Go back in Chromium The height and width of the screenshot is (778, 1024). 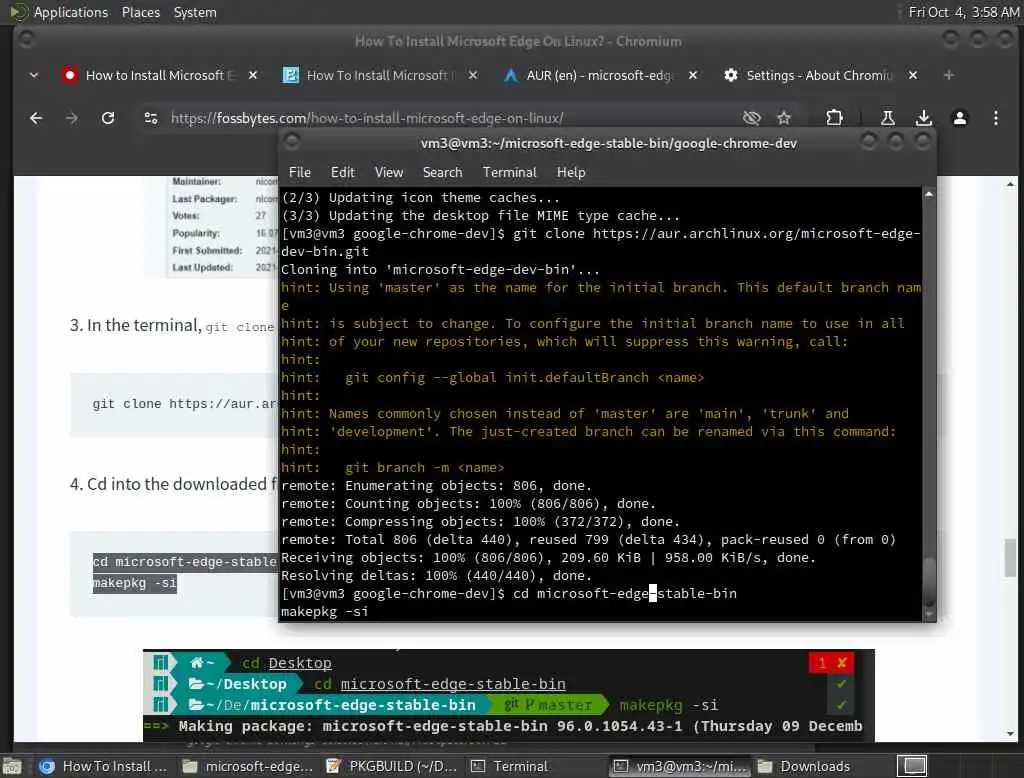(x=36, y=118)
